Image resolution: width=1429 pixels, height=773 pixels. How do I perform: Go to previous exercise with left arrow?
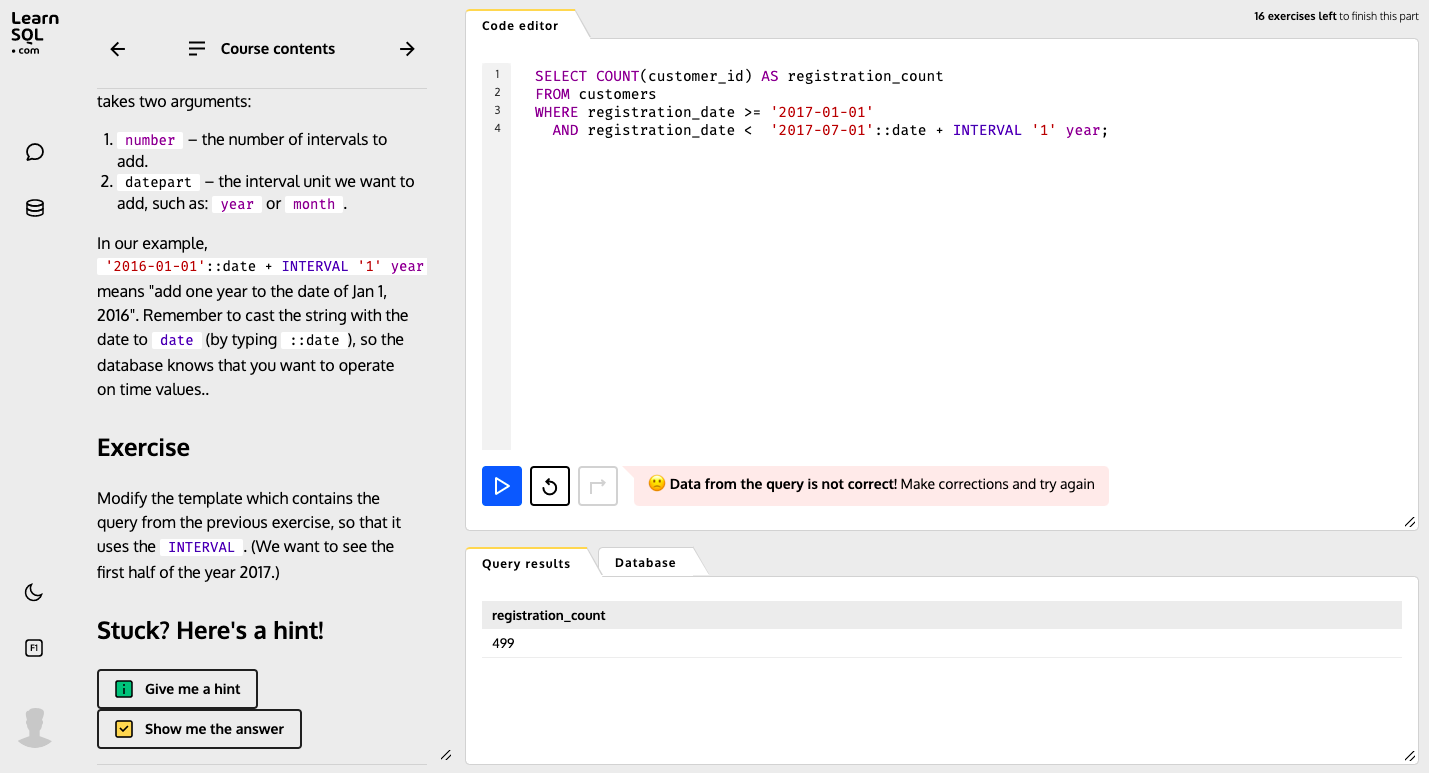[x=118, y=49]
